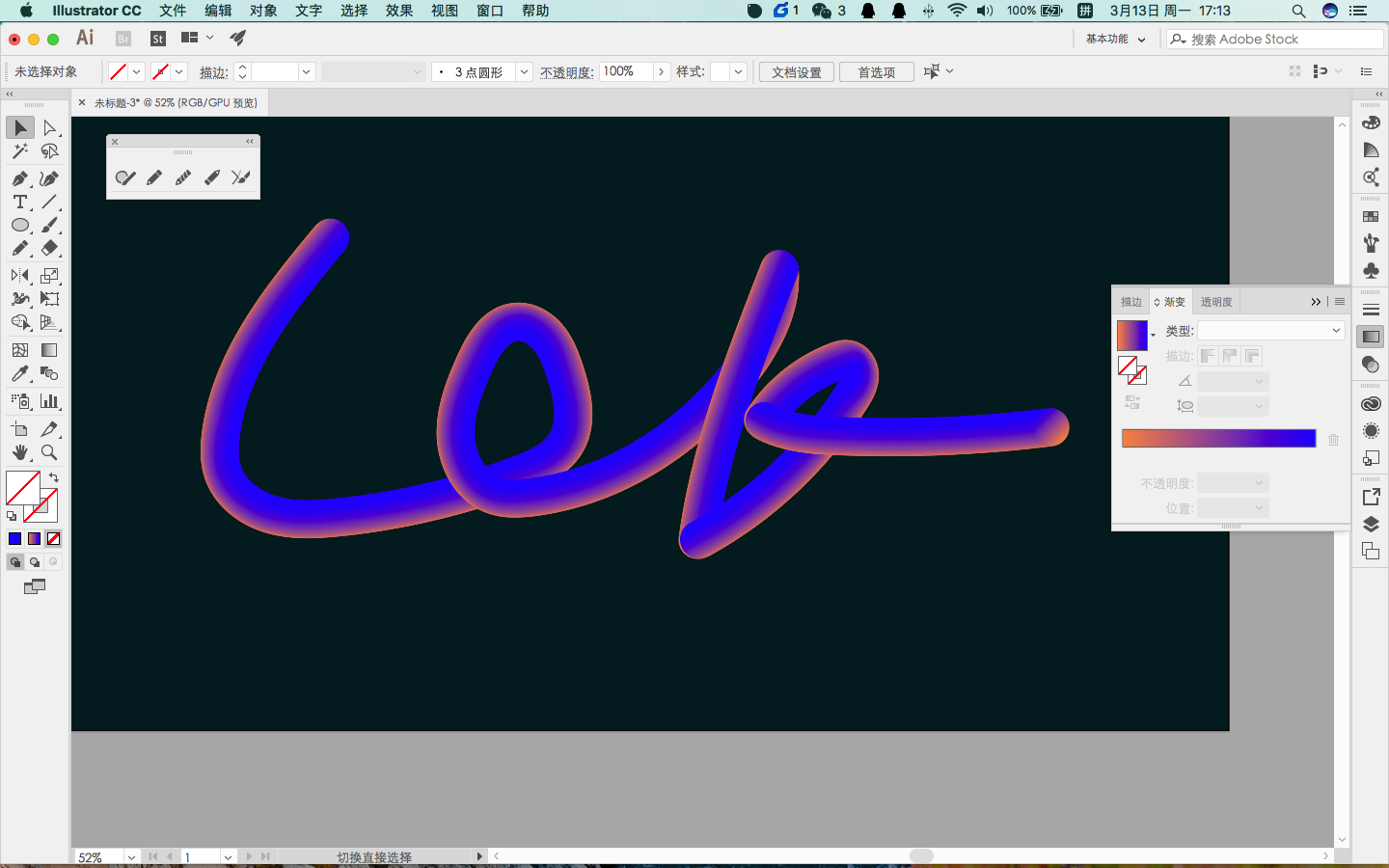
Task: Select the Reflect tool
Action: click(x=20, y=276)
